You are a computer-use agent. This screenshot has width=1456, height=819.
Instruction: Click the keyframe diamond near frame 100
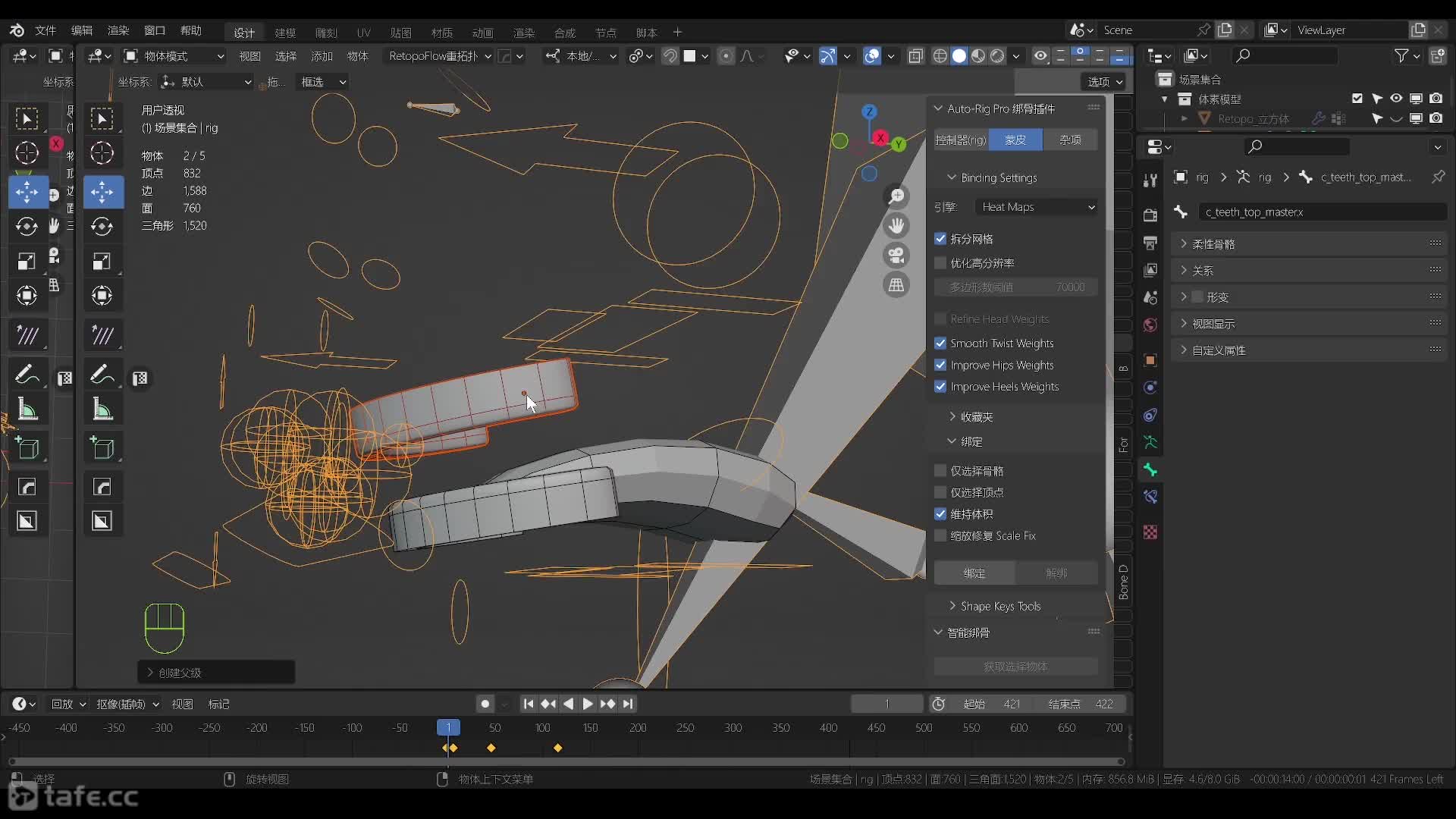point(558,748)
